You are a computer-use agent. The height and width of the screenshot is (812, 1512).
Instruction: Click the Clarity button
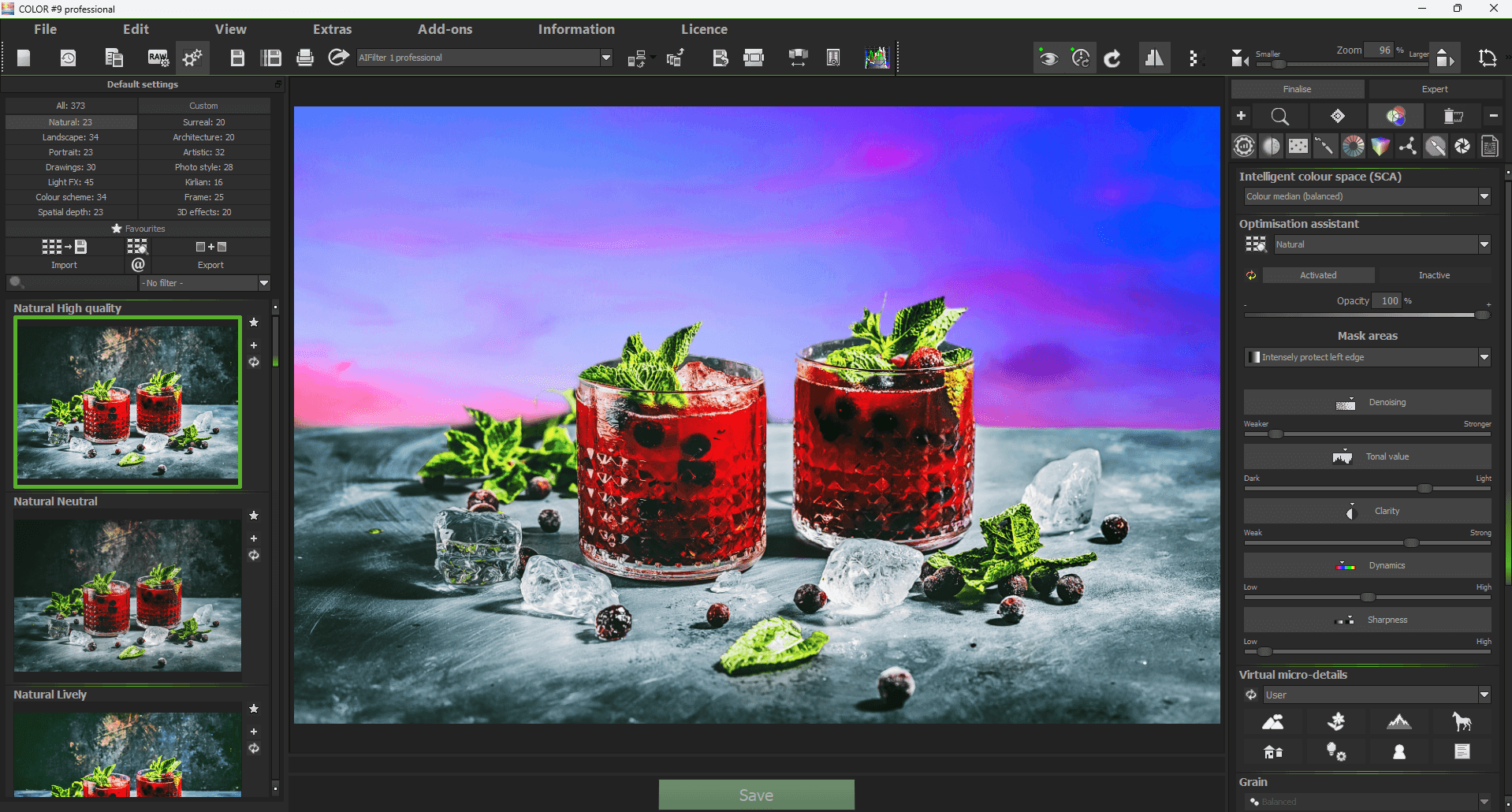click(x=1367, y=511)
